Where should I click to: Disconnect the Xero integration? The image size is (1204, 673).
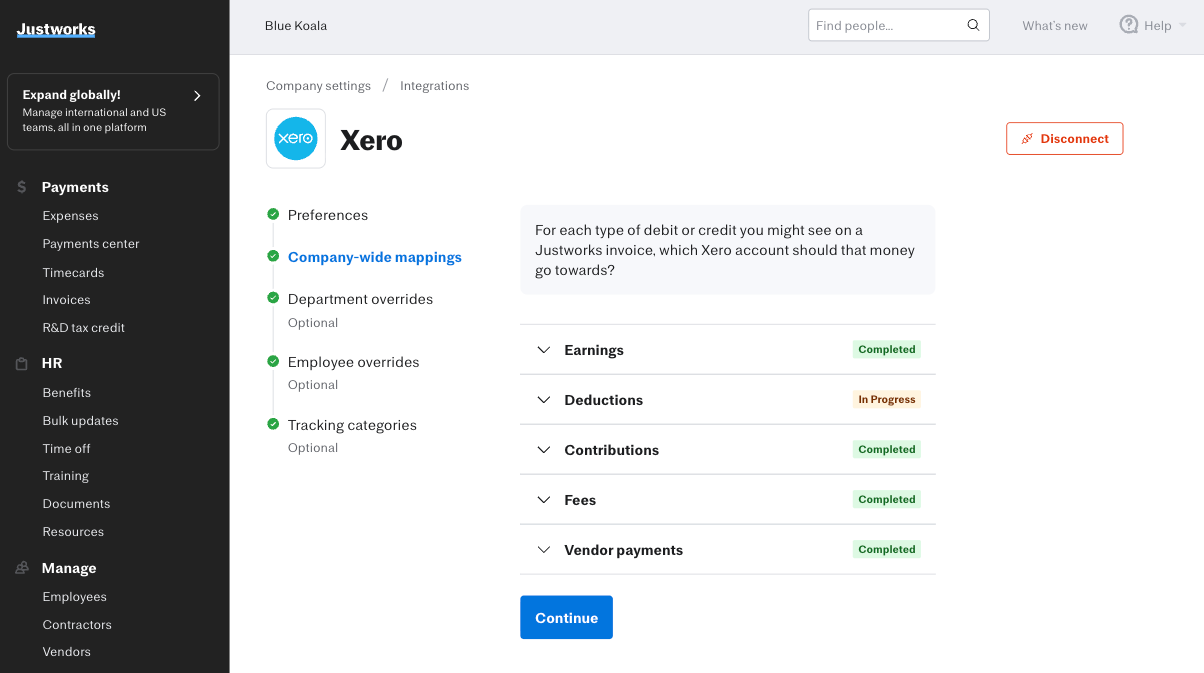point(1064,139)
